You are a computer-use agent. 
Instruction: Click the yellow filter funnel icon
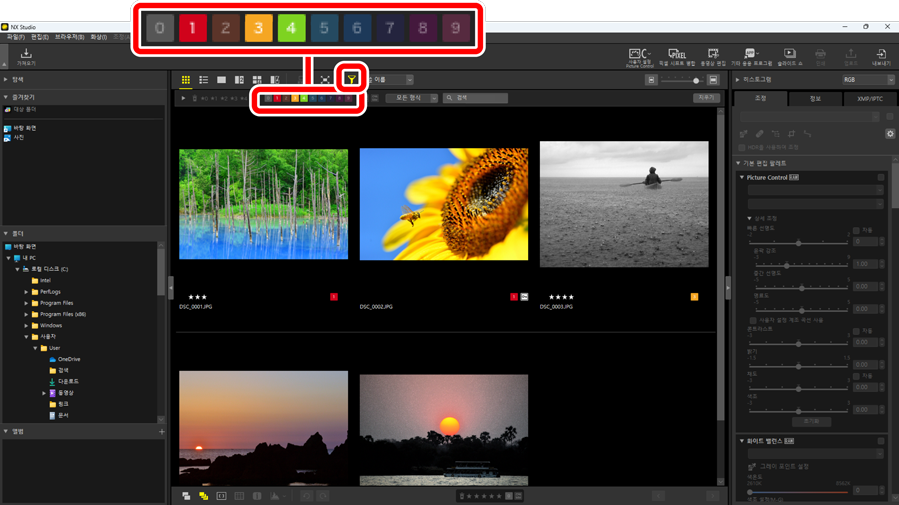tap(351, 79)
